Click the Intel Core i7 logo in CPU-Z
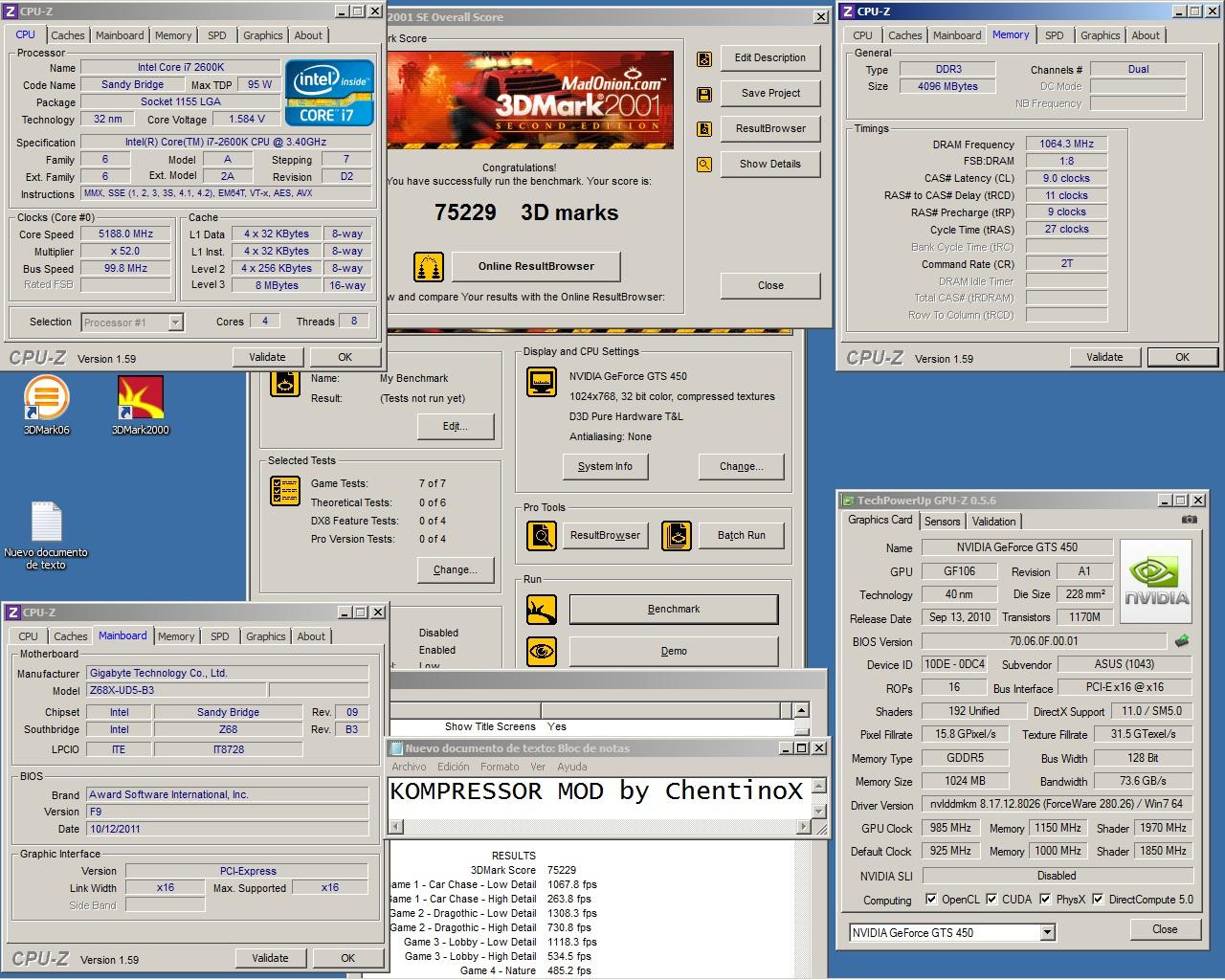Image resolution: width=1225 pixels, height=980 pixels. [330, 94]
